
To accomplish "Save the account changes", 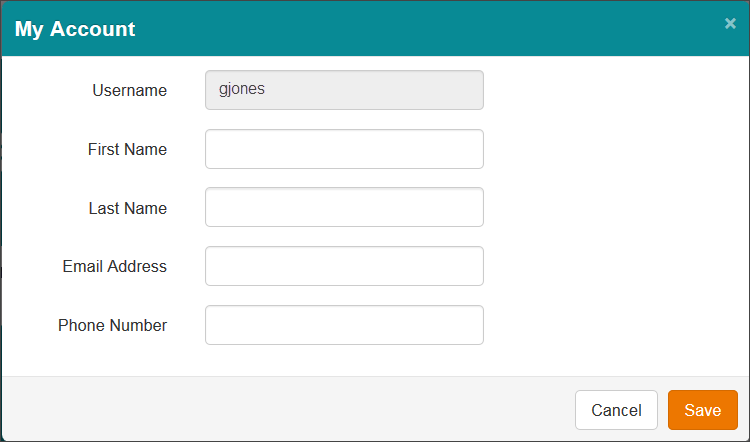I will (x=703, y=410).
